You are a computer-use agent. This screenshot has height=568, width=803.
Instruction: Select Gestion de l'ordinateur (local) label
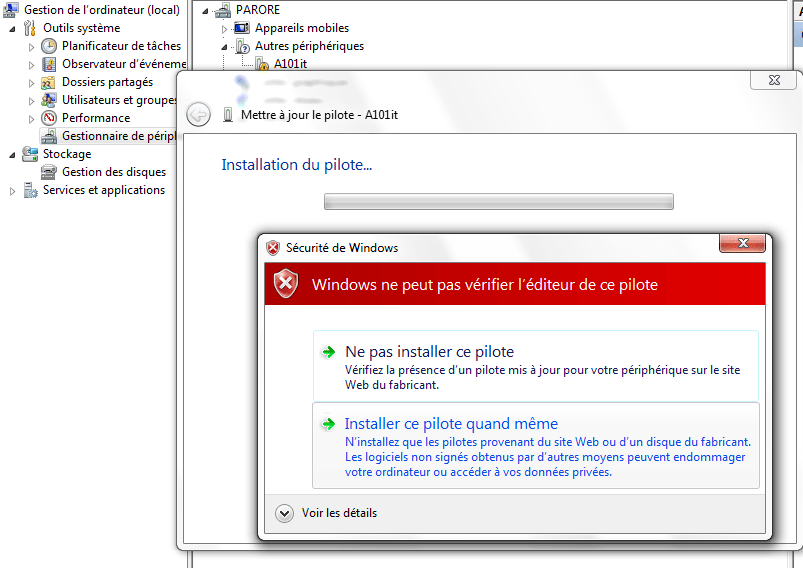tap(102, 10)
